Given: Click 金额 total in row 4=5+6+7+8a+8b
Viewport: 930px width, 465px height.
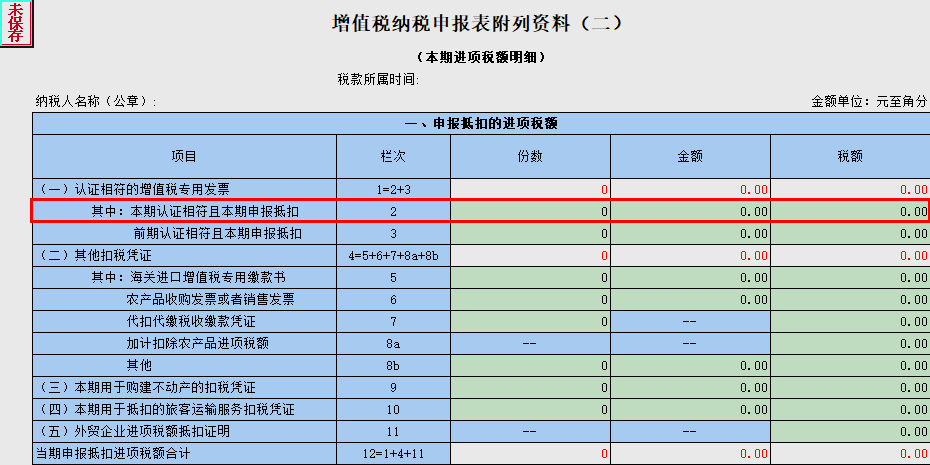Looking at the screenshot, I should (690, 256).
